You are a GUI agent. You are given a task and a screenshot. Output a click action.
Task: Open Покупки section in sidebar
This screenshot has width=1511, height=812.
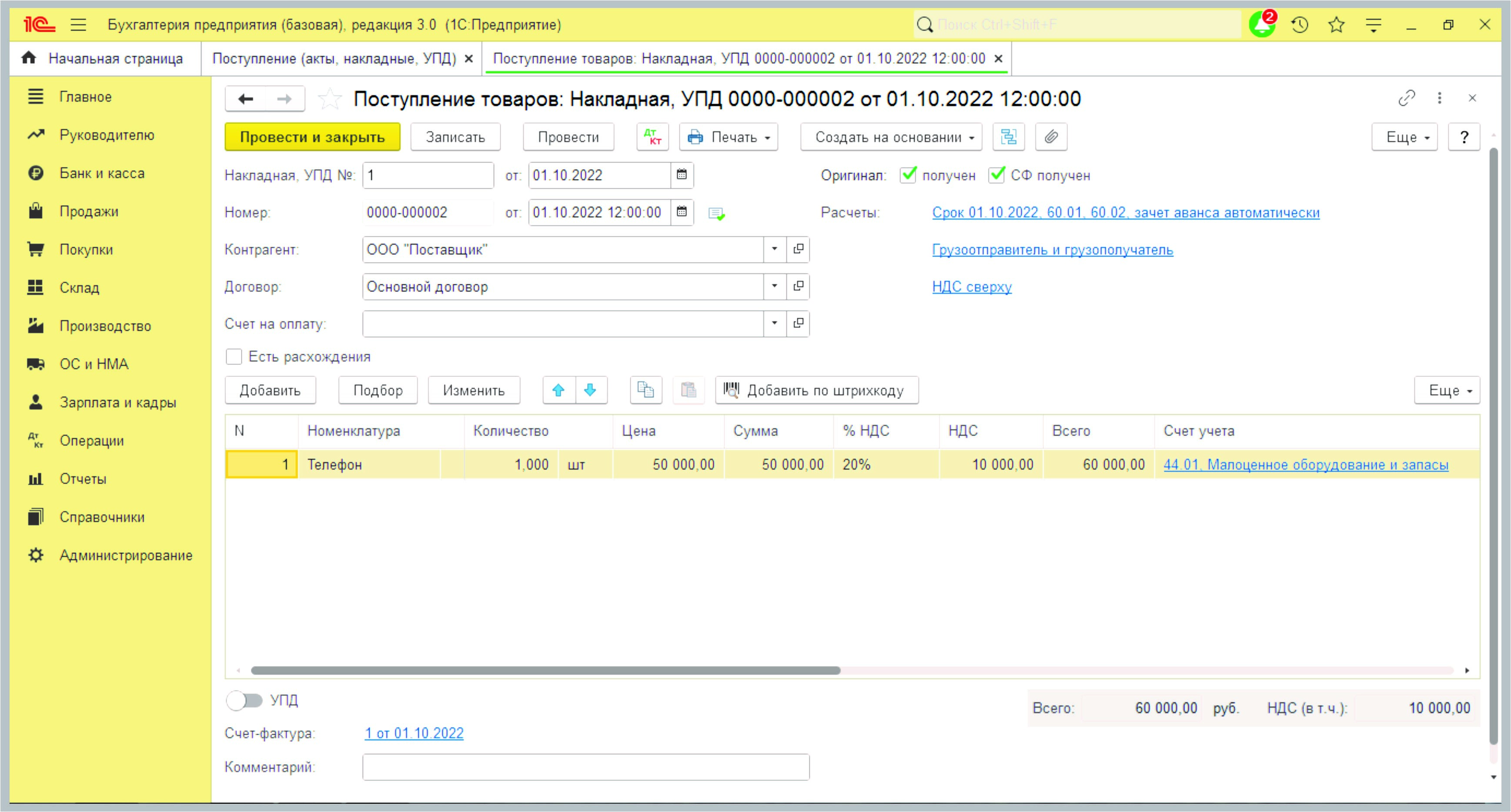pyautogui.click(x=86, y=250)
